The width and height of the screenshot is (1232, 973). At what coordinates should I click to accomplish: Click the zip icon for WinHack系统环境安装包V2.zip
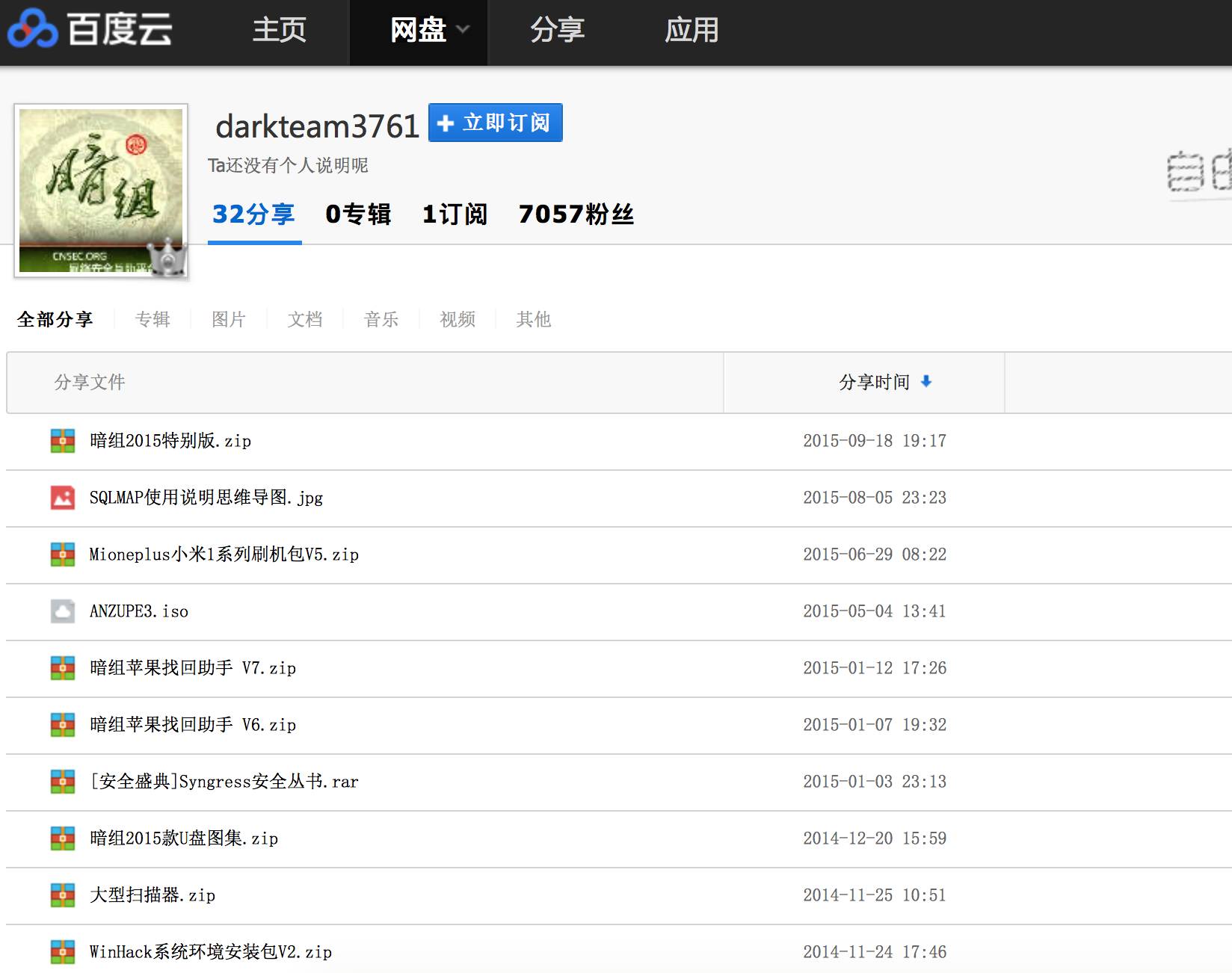62,952
